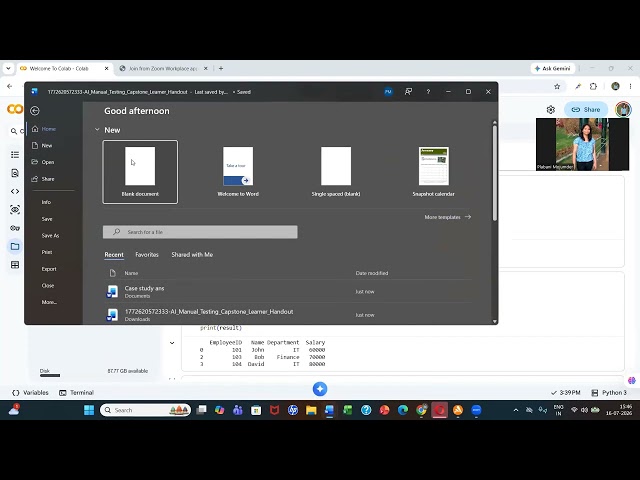The width and height of the screenshot is (640, 480).
Task: Bookmark page with the star icon
Action: coord(557,87)
